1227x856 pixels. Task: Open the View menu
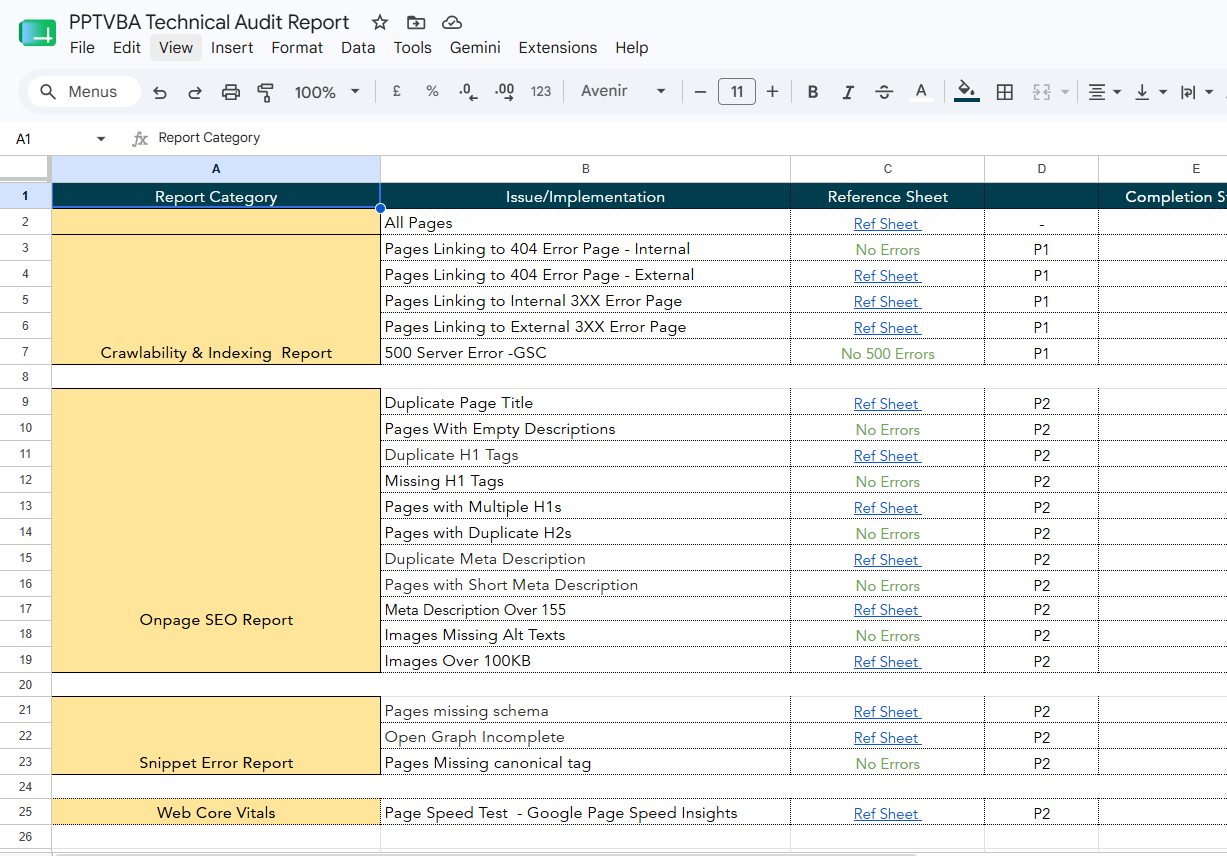(x=176, y=47)
